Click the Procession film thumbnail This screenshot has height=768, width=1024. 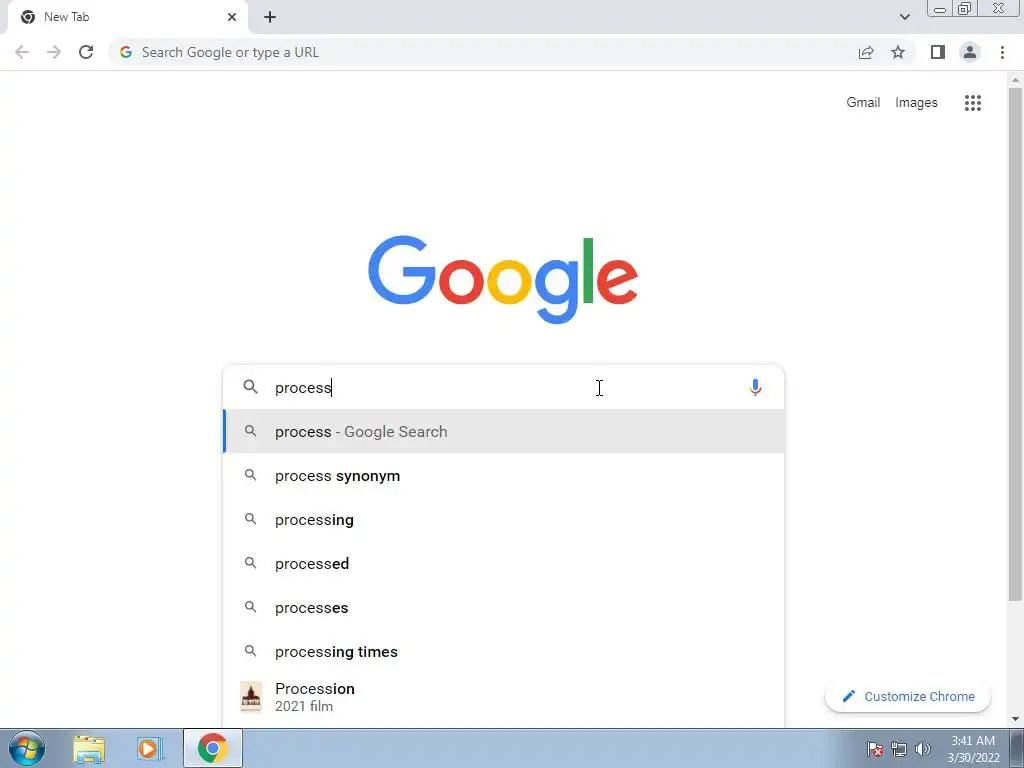click(251, 697)
